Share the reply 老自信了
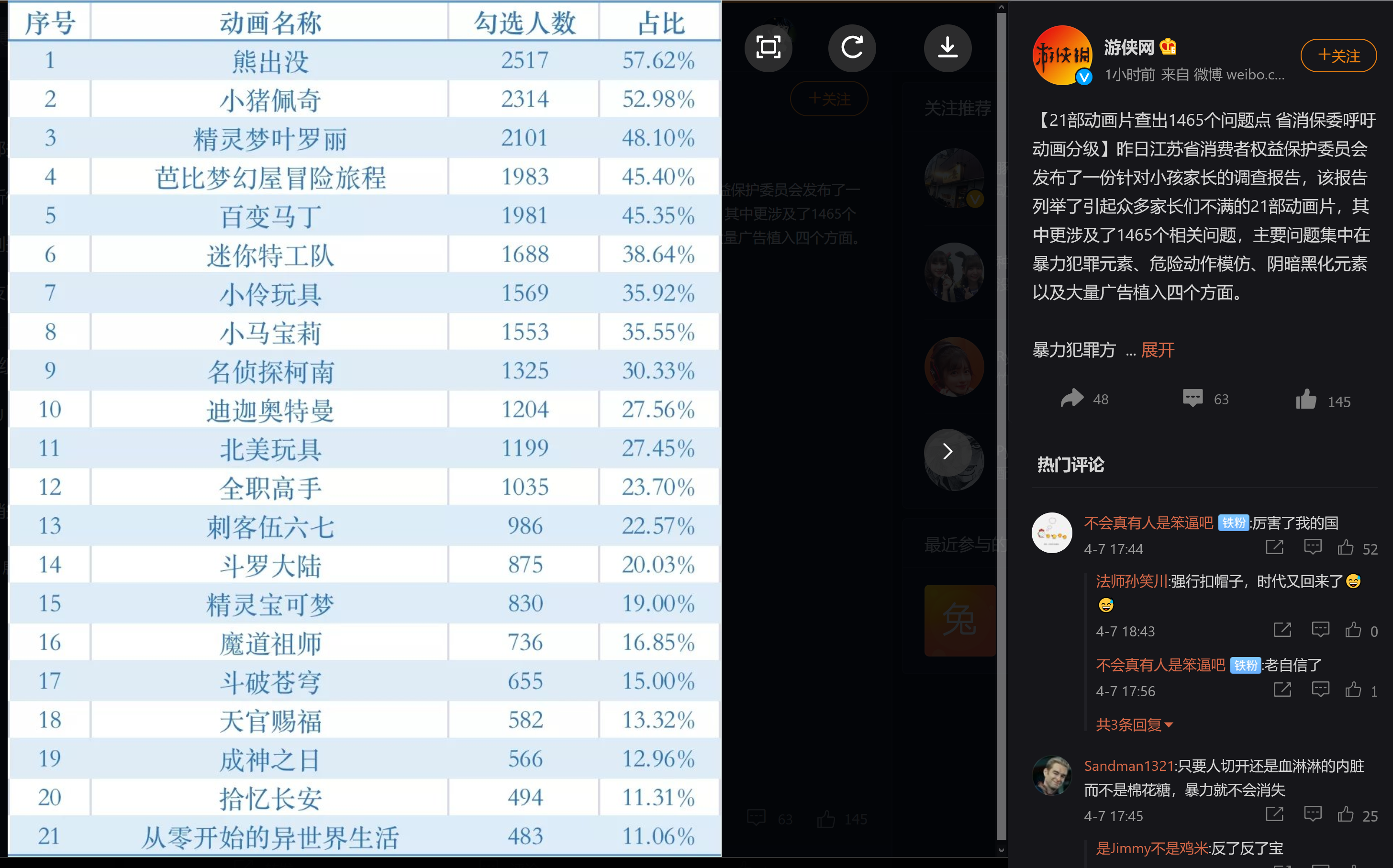 tap(1282, 690)
